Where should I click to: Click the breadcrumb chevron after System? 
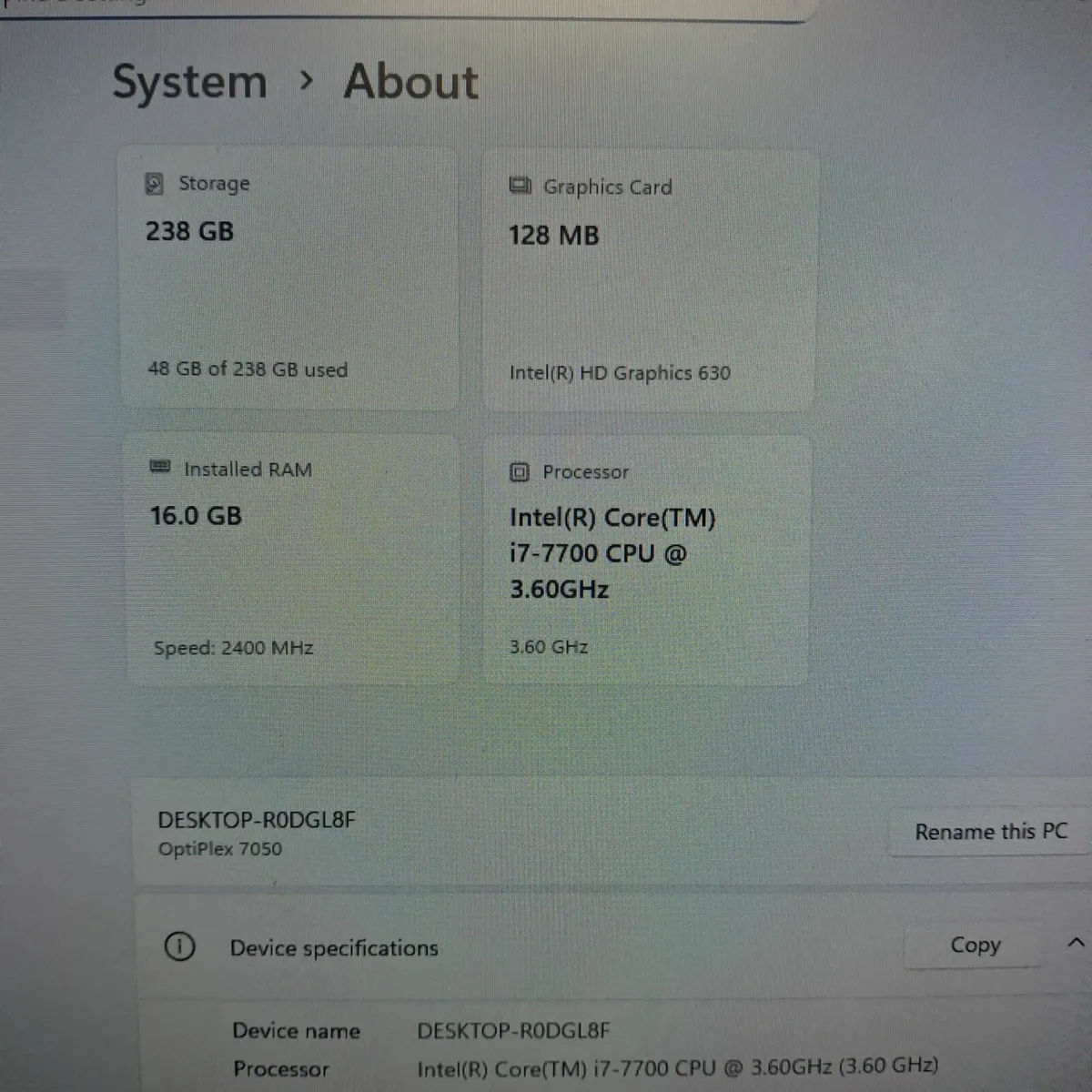305,82
